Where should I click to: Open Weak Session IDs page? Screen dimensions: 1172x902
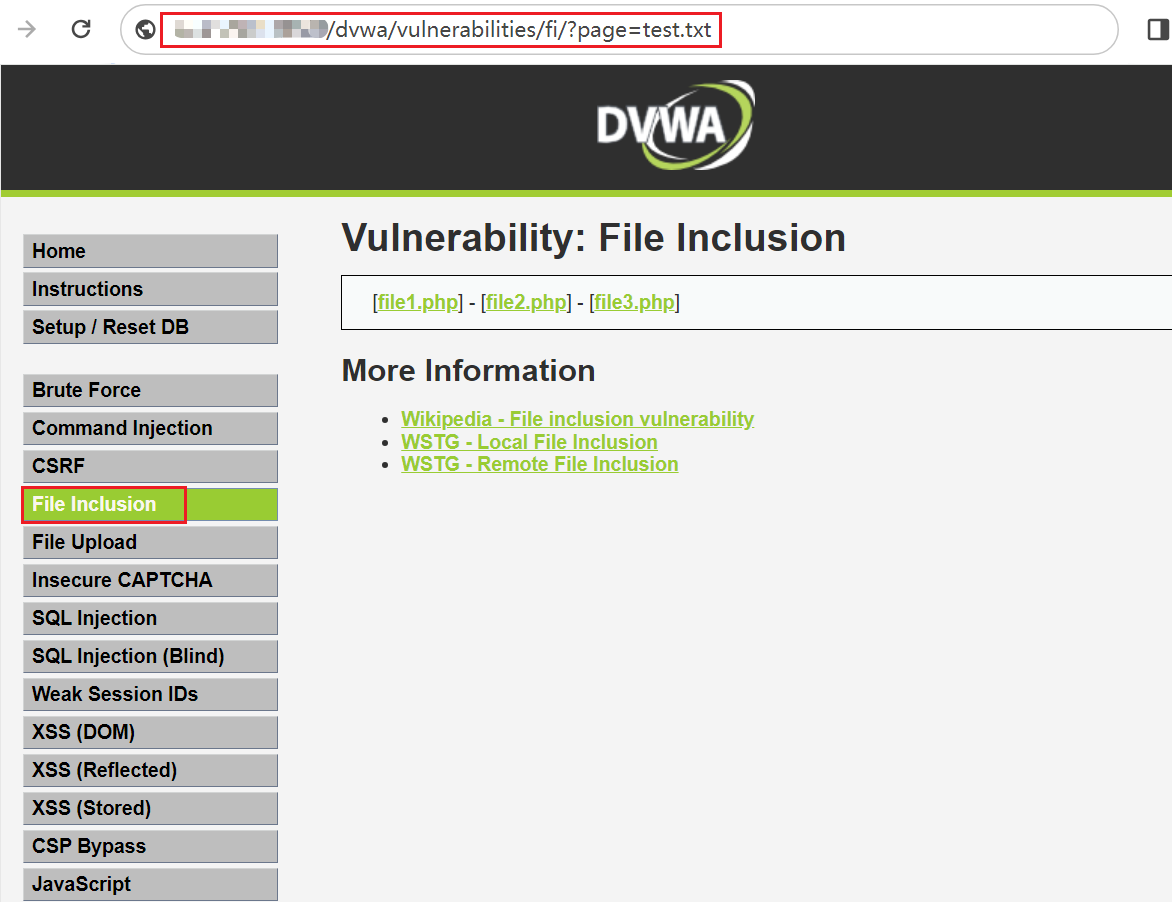[150, 694]
